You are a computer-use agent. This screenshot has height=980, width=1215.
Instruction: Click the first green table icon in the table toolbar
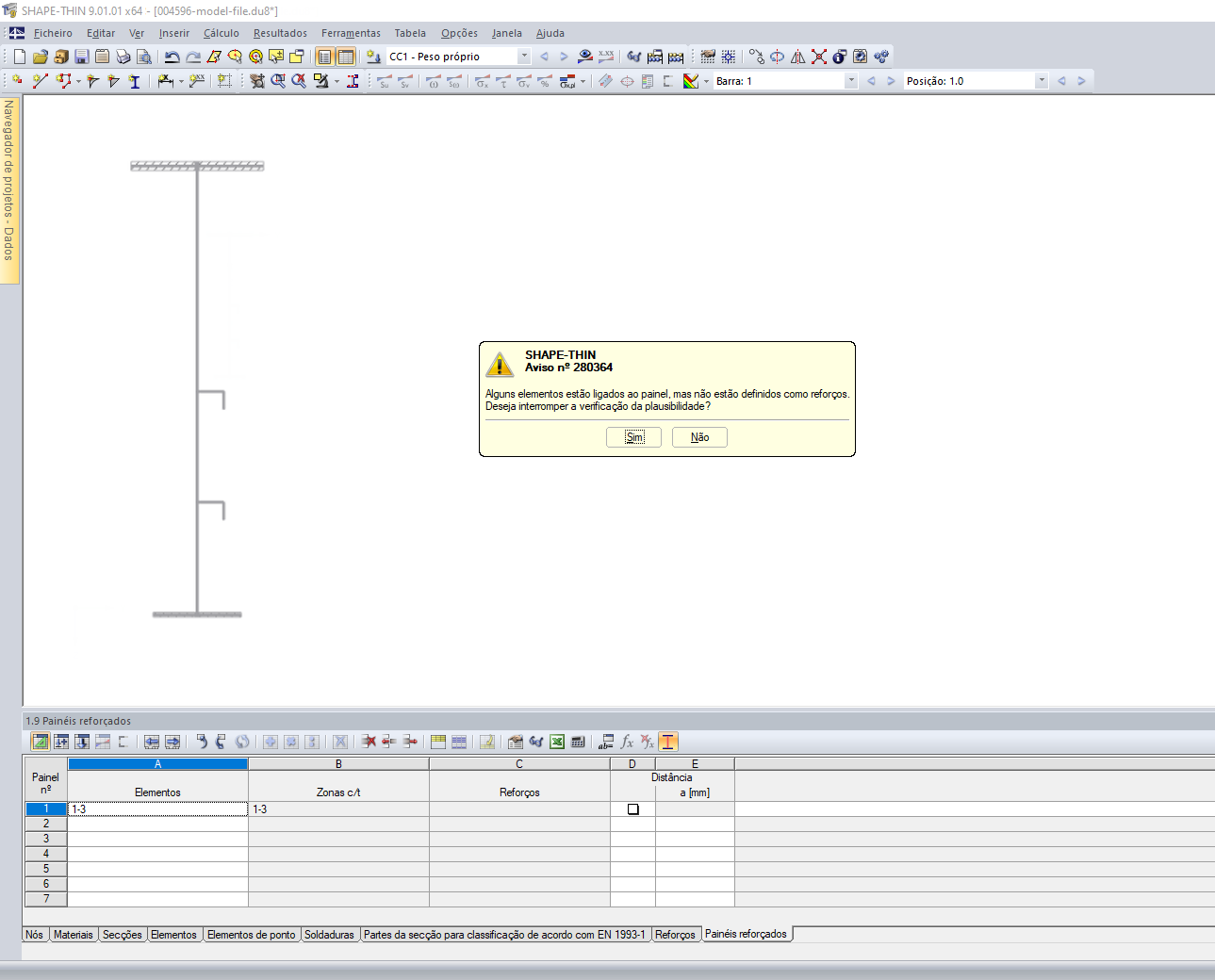(x=41, y=742)
